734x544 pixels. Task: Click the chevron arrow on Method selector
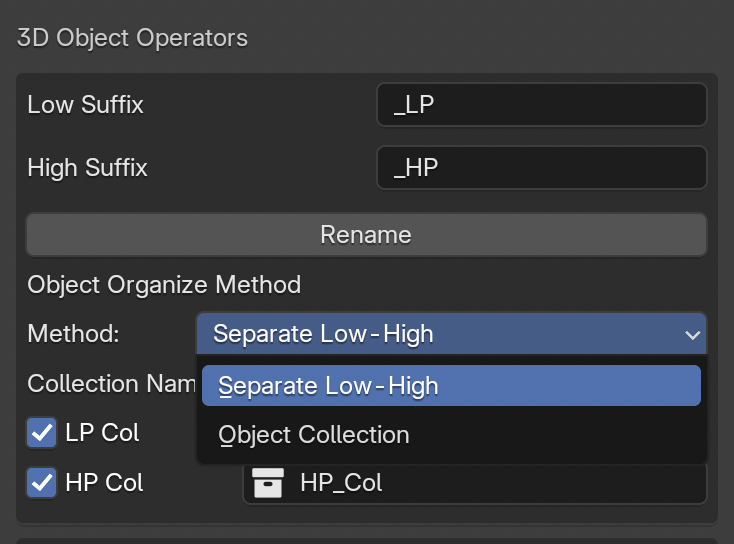(x=692, y=335)
